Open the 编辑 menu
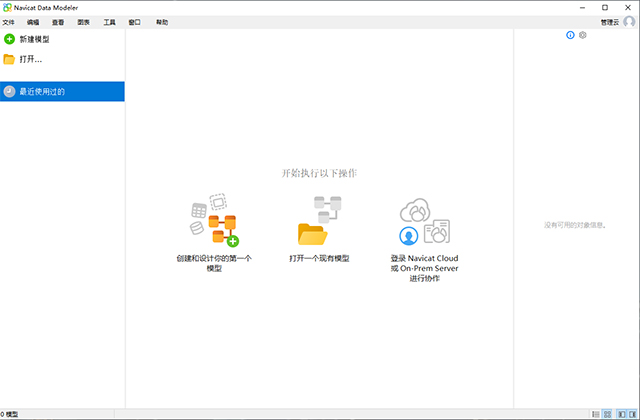The height and width of the screenshot is (420, 640). point(33,22)
